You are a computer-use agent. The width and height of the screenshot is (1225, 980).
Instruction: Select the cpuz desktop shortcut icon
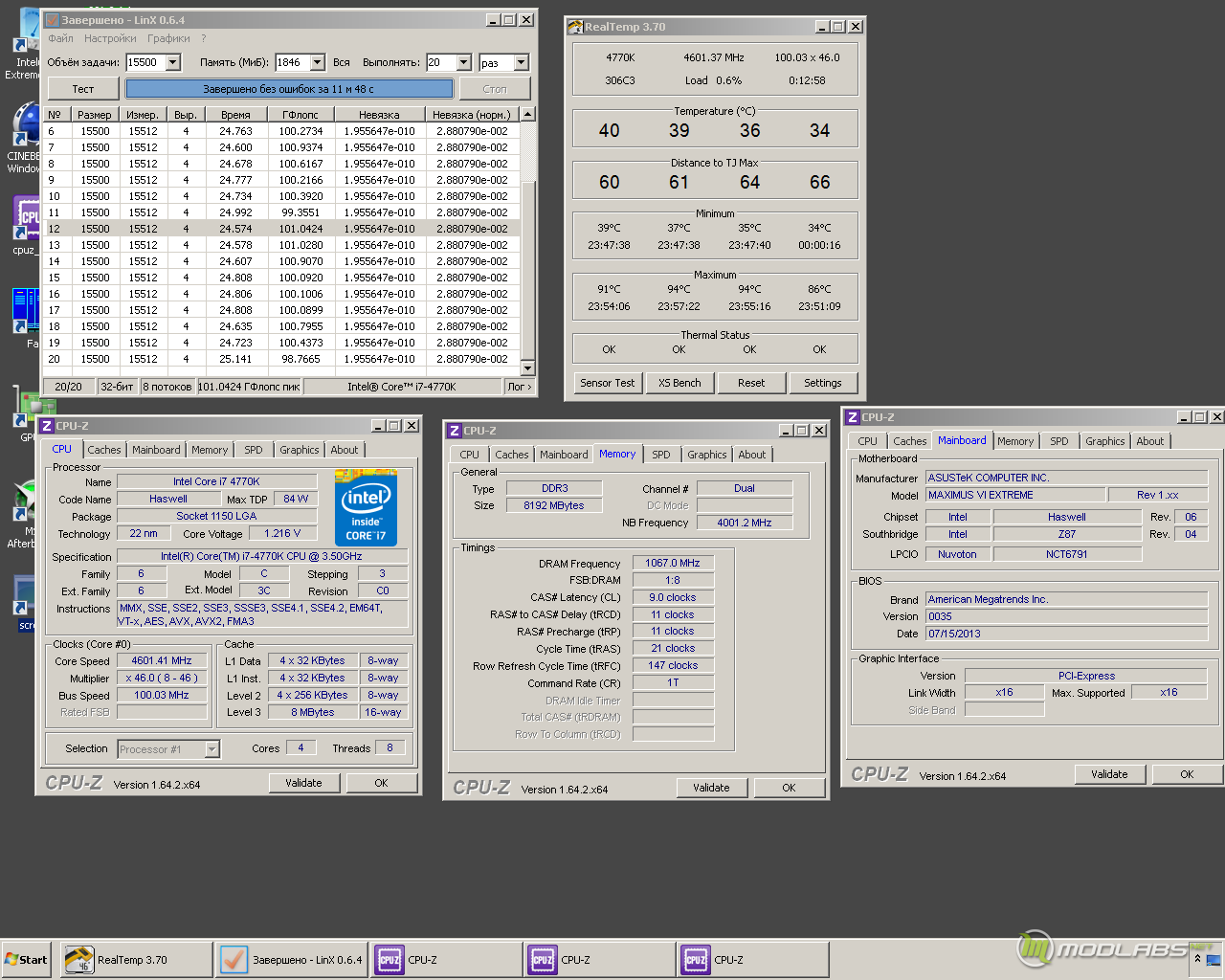coord(25,227)
